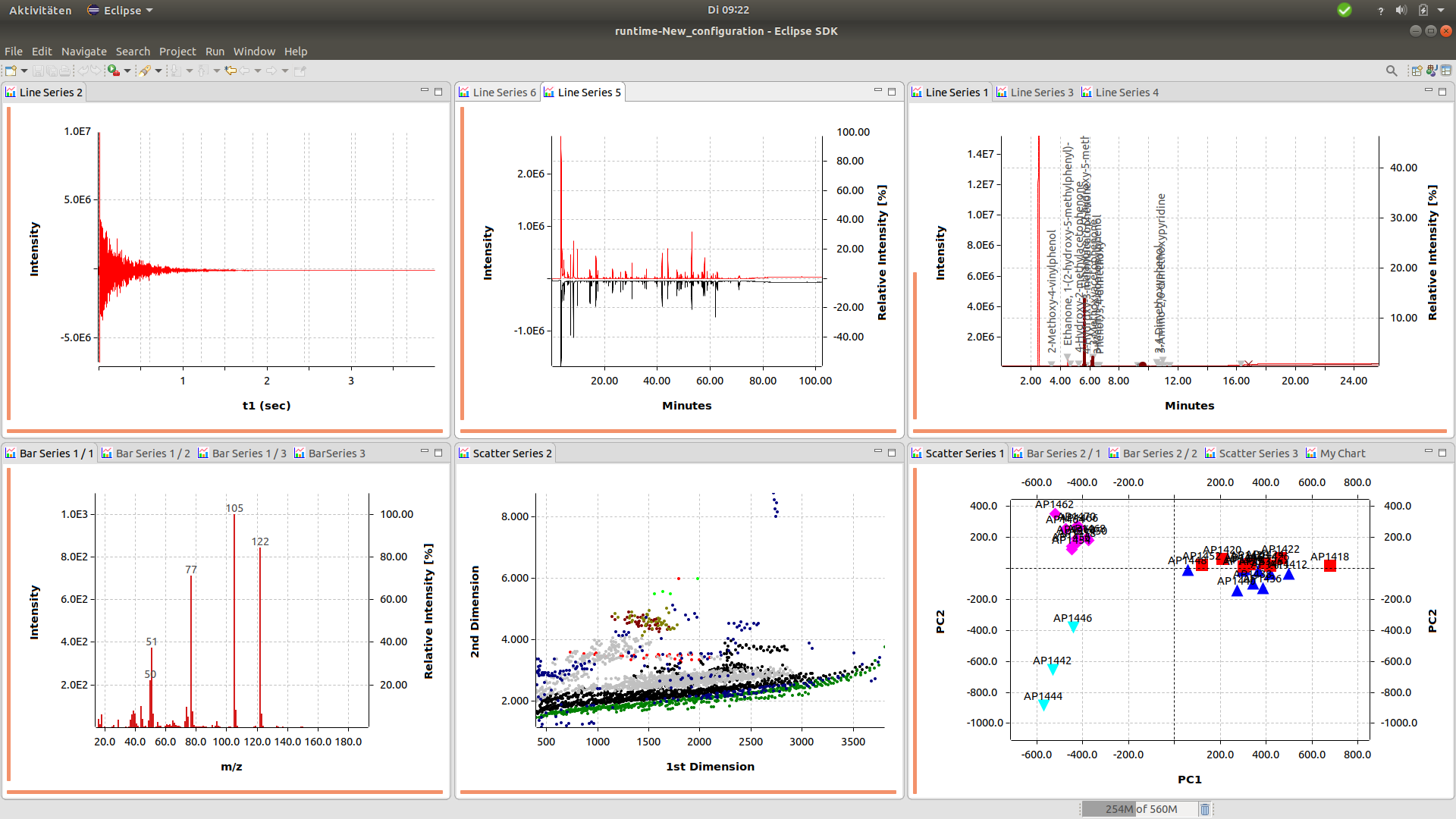This screenshot has height=819, width=1456.
Task: Open the Run menu
Action: 215,52
